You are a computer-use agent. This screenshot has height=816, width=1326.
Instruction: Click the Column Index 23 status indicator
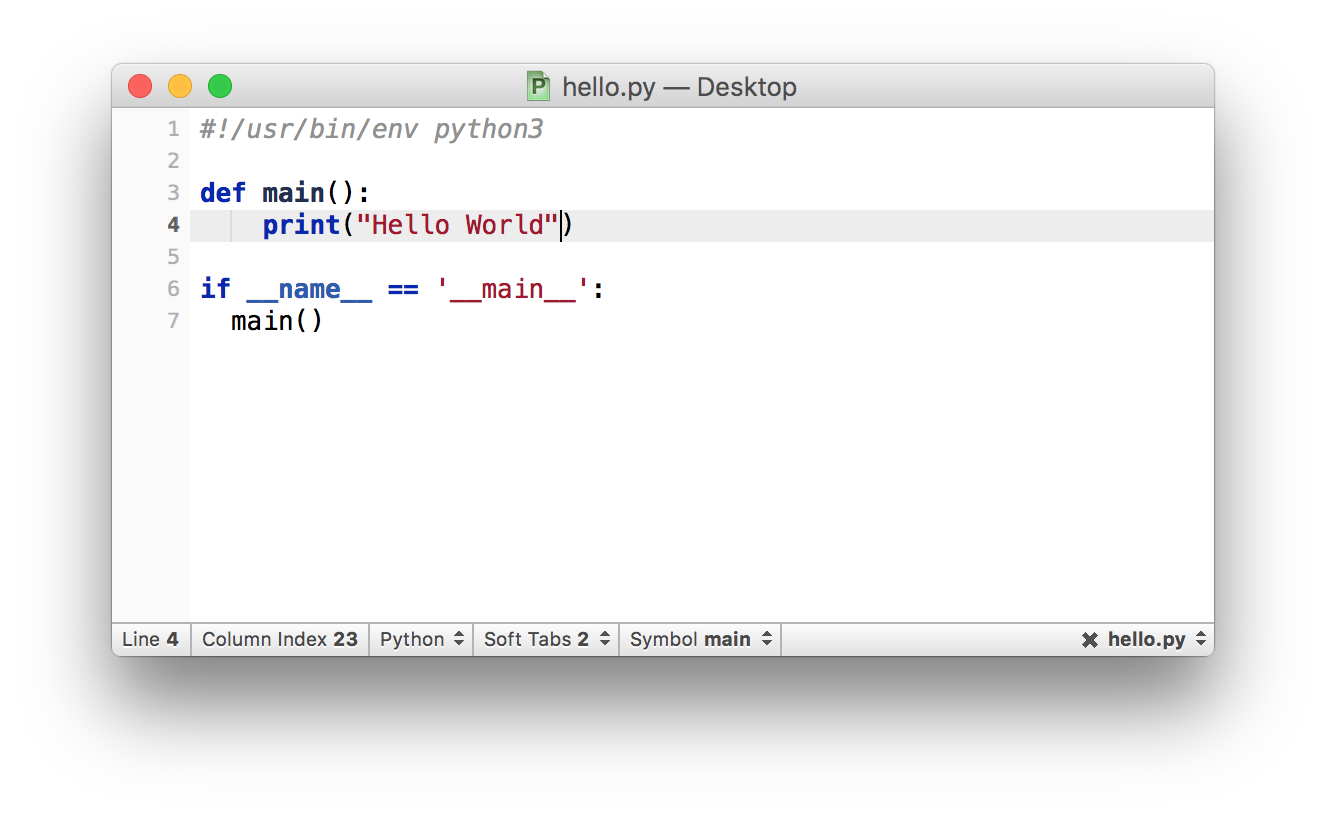coord(279,639)
